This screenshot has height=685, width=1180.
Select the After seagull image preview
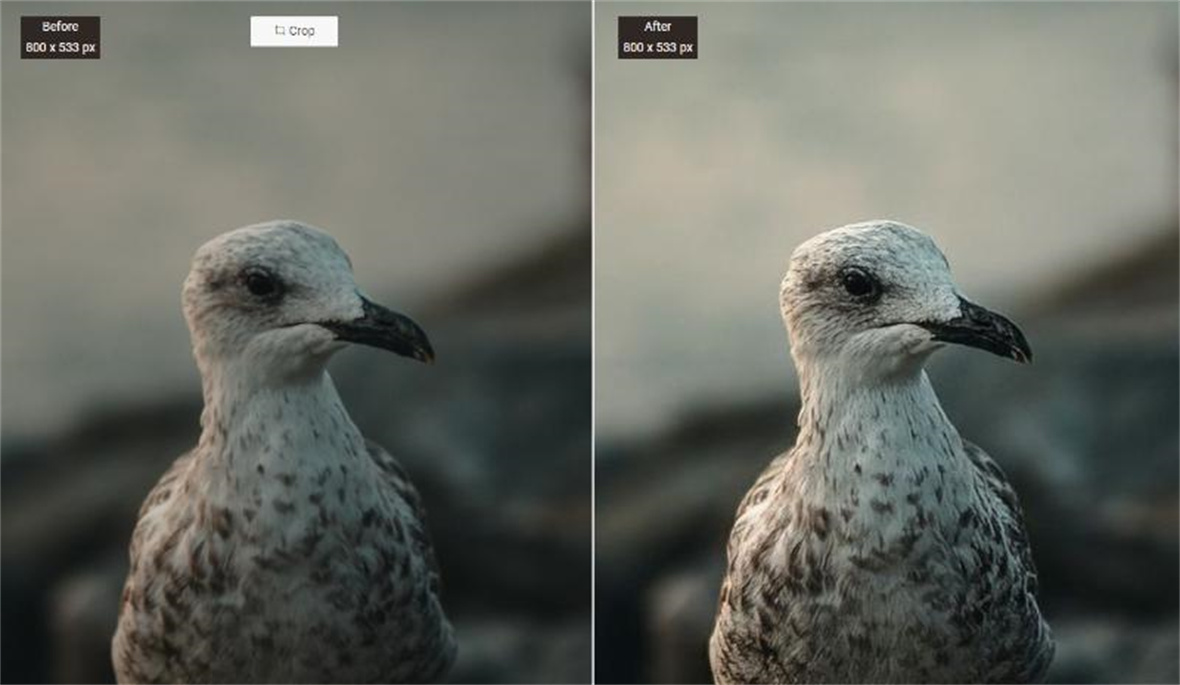887,342
